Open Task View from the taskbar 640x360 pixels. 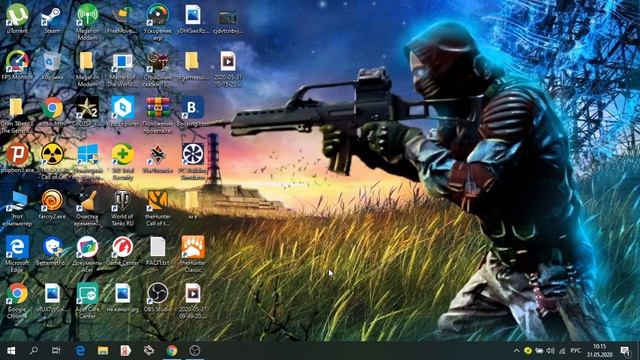coord(56,351)
